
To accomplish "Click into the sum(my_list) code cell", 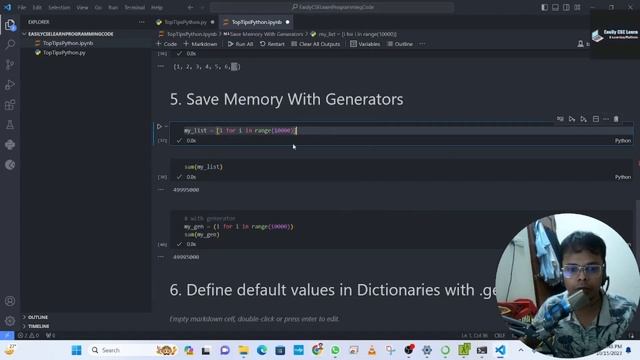I will 401,167.
